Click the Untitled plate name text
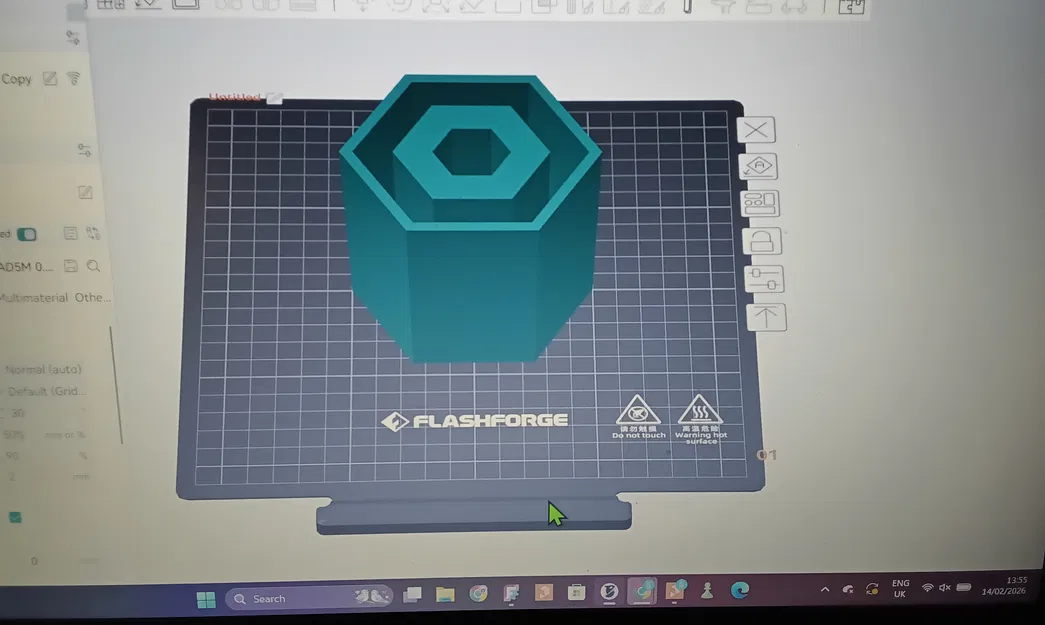The width and height of the screenshot is (1045, 625). (235, 97)
